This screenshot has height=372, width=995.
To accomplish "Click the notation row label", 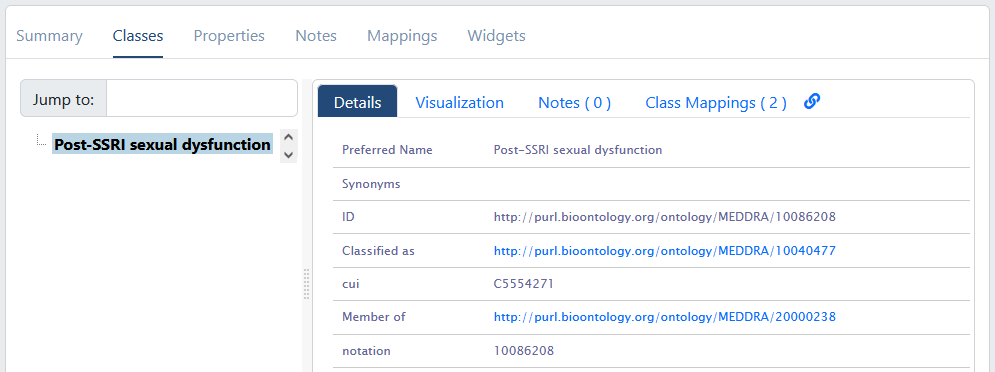I will 366,350.
